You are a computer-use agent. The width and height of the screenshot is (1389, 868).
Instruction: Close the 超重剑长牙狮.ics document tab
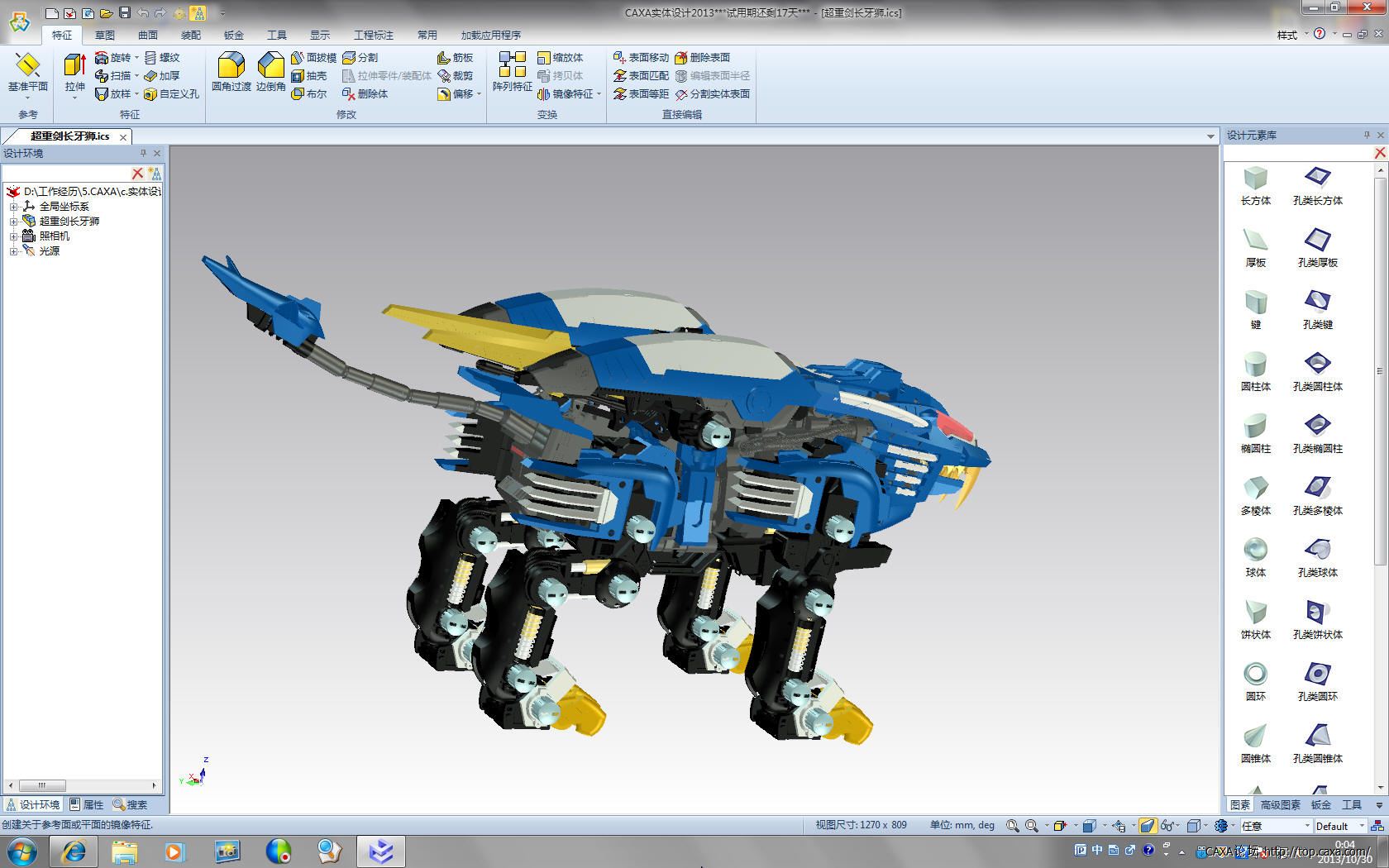[x=123, y=137]
